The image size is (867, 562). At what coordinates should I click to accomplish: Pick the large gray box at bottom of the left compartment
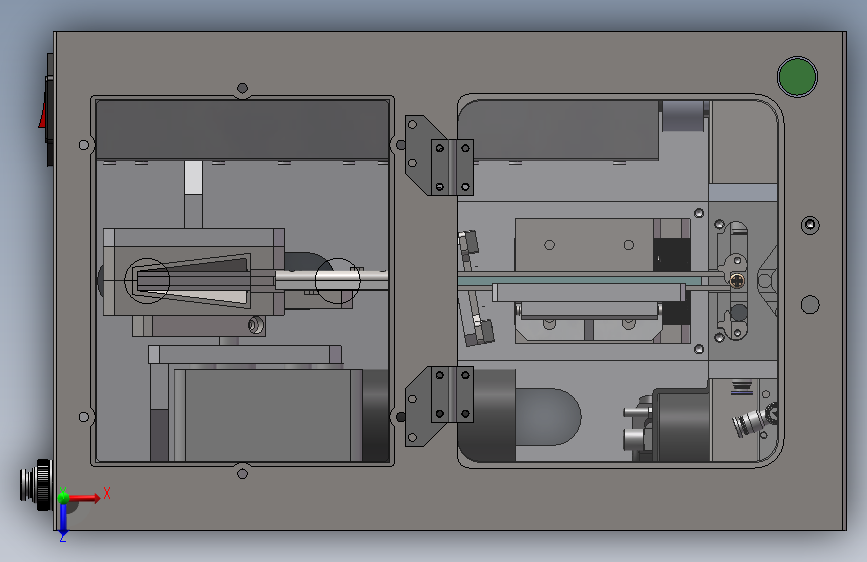coord(268,415)
